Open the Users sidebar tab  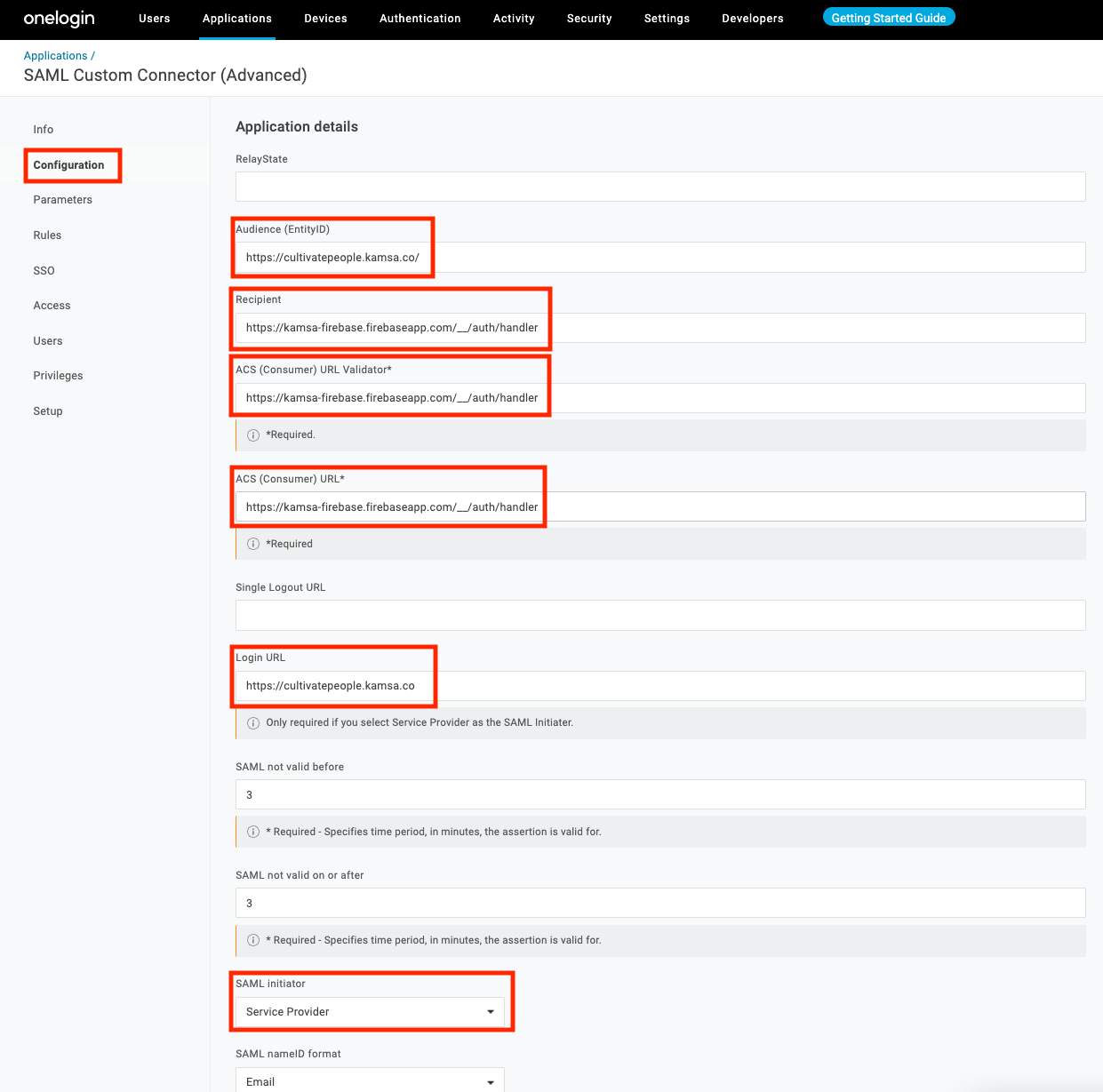pyautogui.click(x=48, y=341)
